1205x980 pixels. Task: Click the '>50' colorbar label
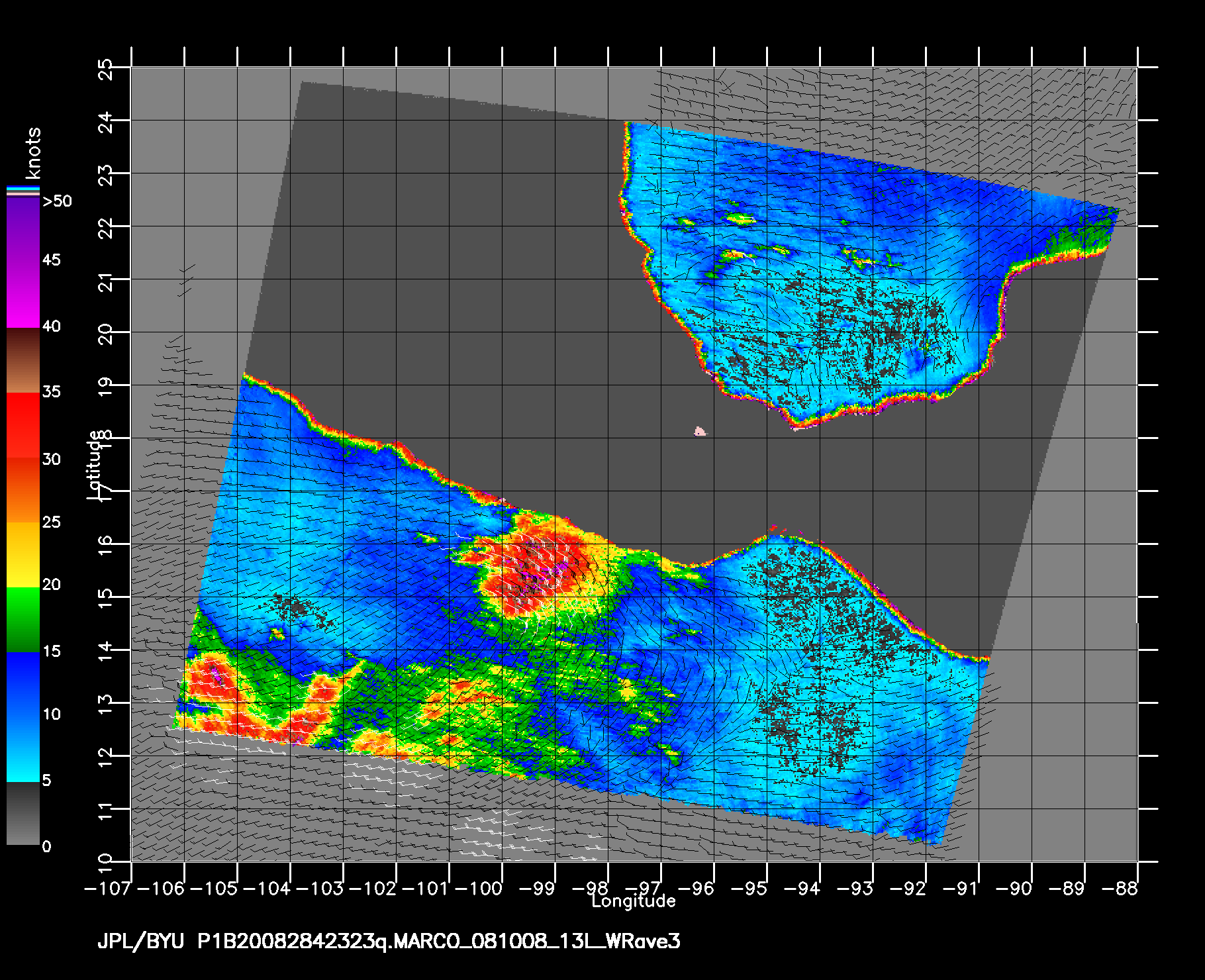coord(57,201)
